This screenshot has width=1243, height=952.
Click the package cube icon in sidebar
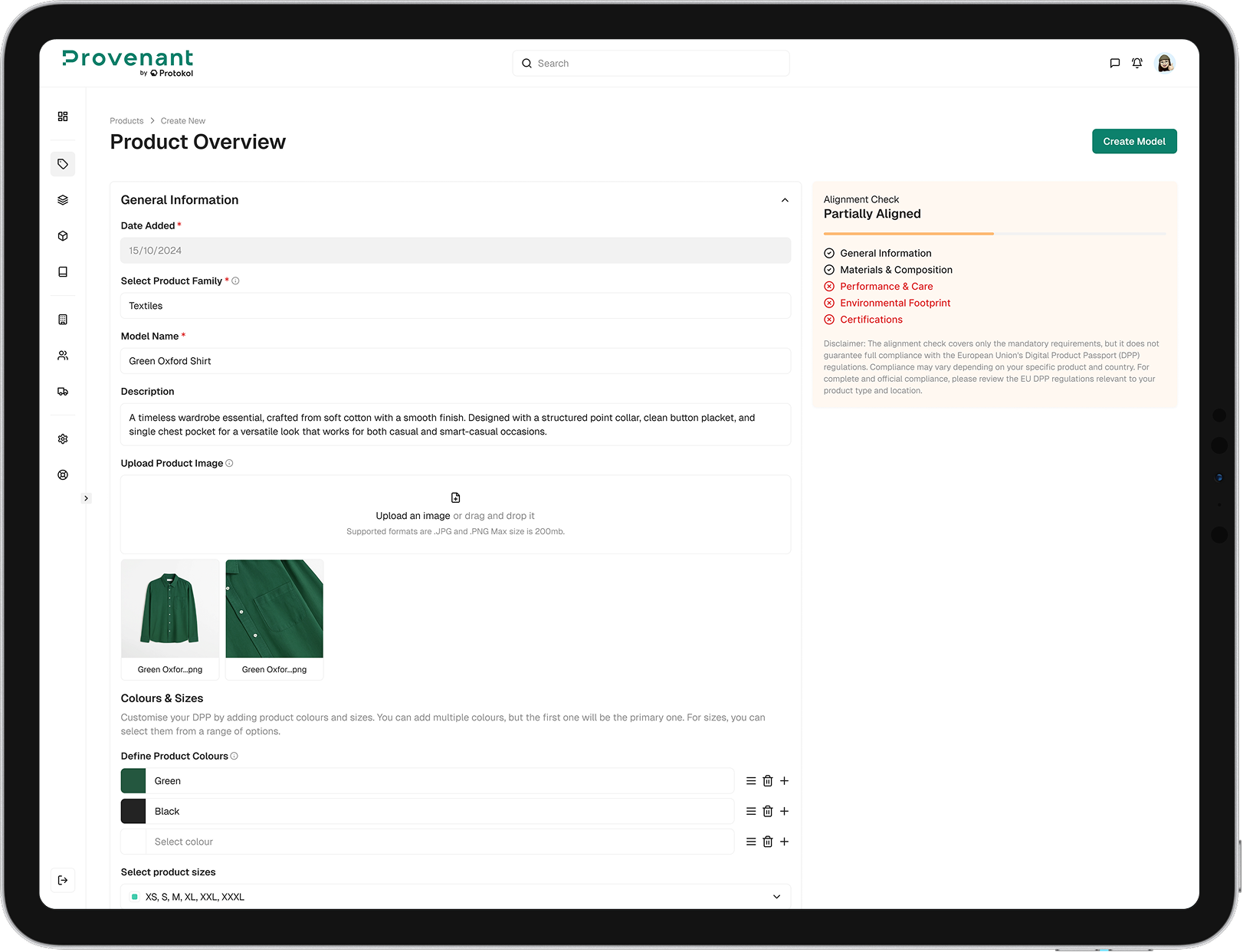click(x=62, y=235)
